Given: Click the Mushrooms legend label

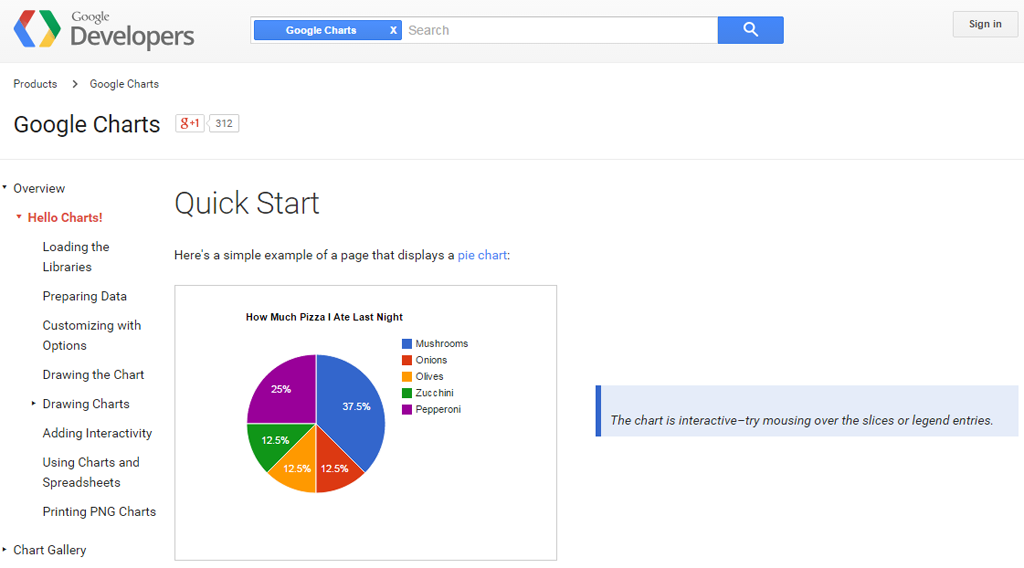Looking at the screenshot, I should click(x=441, y=343).
